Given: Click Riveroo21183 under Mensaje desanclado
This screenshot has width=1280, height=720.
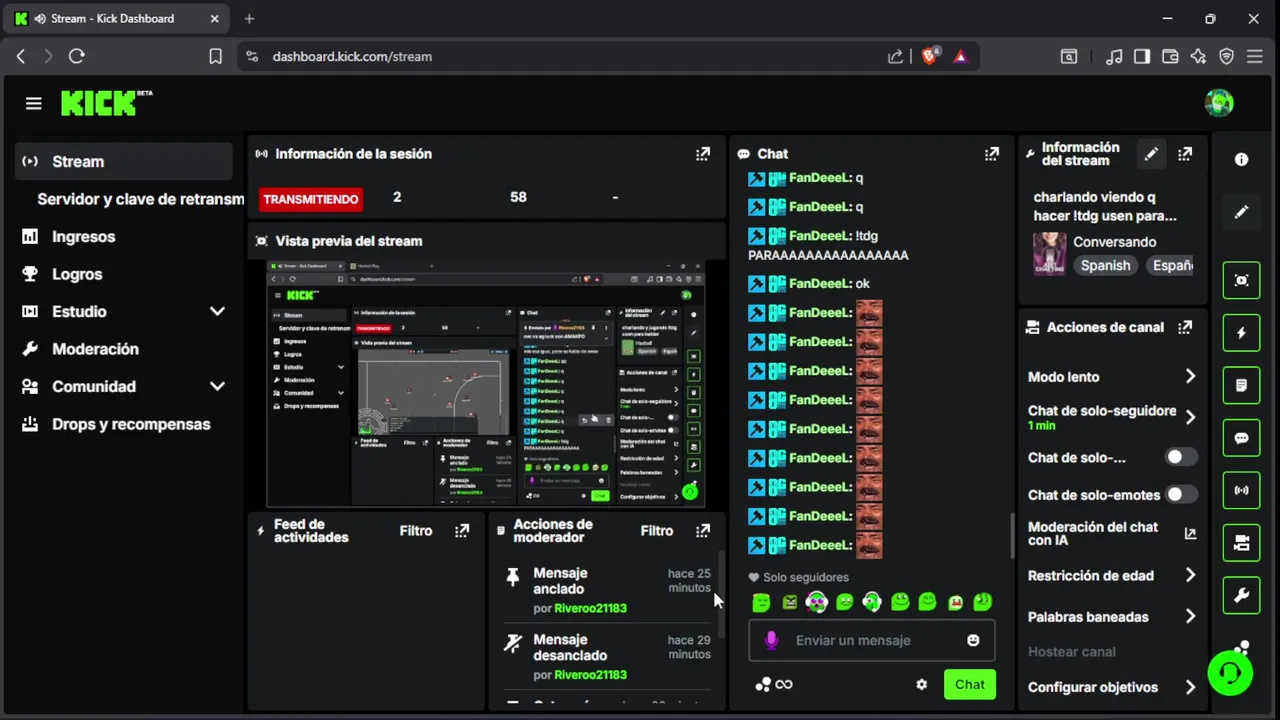Looking at the screenshot, I should (590, 675).
